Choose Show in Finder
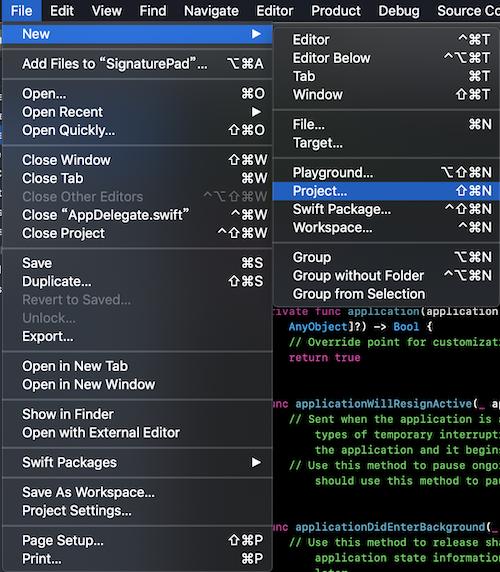Screen dimensions: 500x572 click(137, 414)
